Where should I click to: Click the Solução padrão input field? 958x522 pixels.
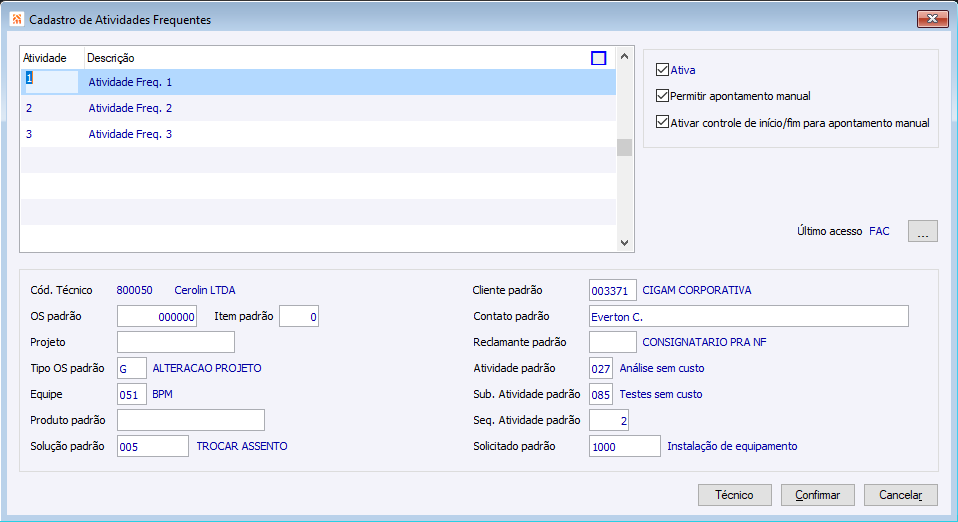click(153, 446)
